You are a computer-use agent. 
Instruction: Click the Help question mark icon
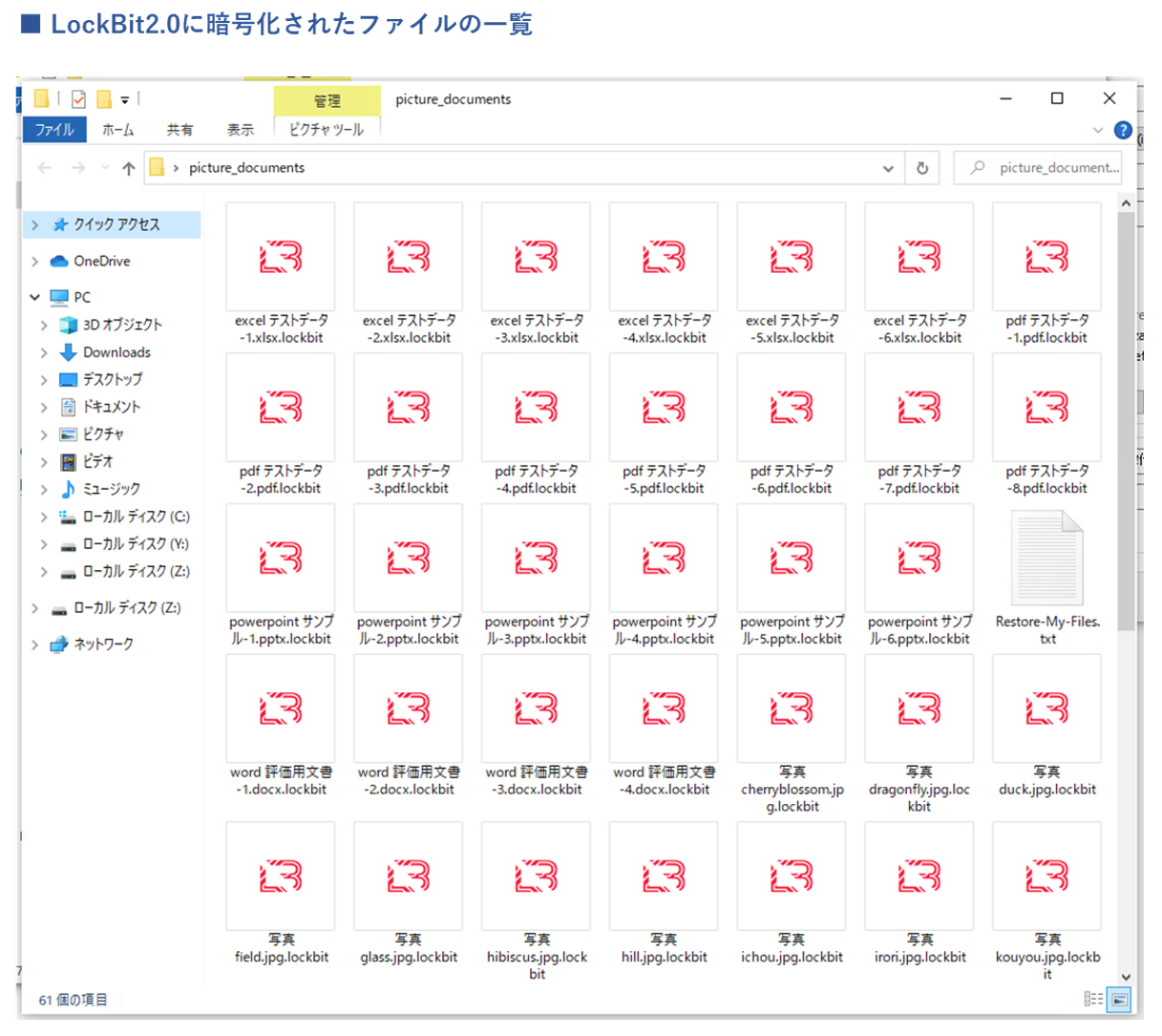pos(1123,130)
